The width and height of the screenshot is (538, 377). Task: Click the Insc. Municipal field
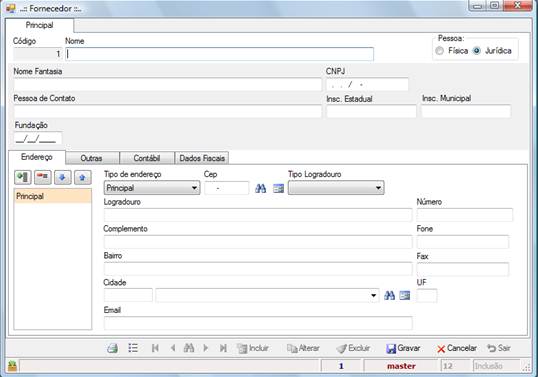tap(466, 111)
